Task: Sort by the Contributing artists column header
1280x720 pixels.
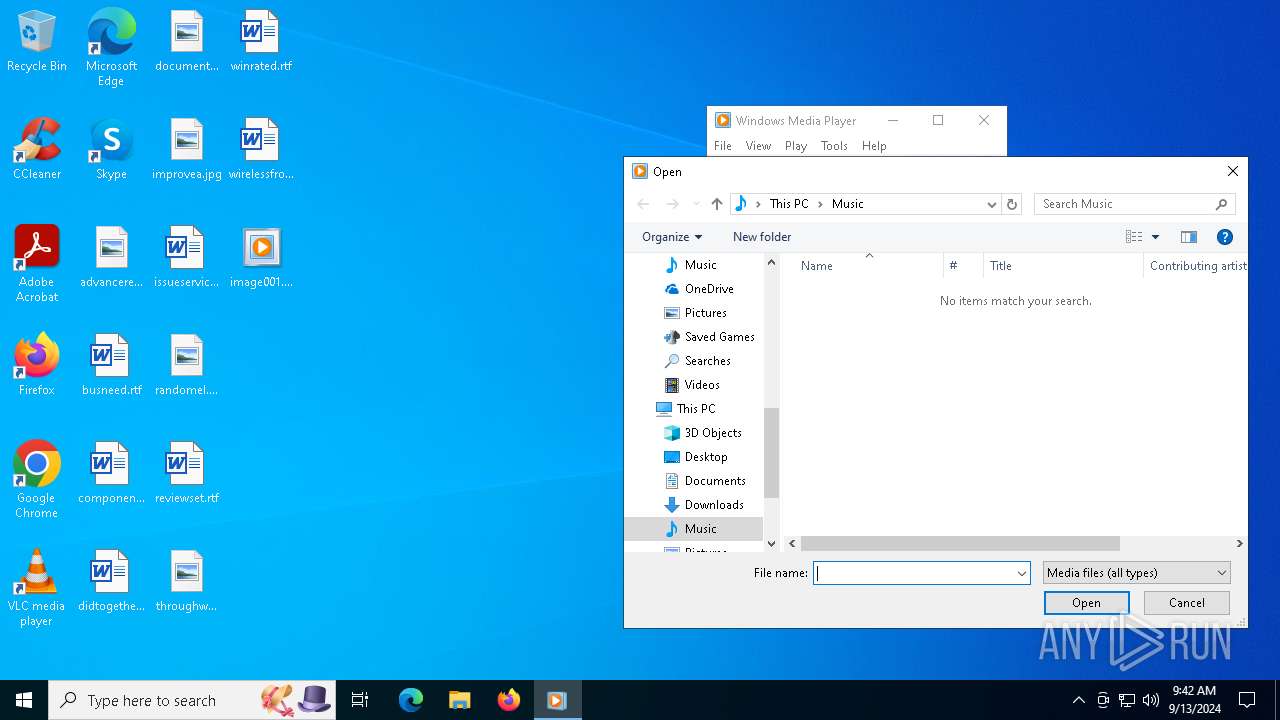Action: pyautogui.click(x=1196, y=266)
